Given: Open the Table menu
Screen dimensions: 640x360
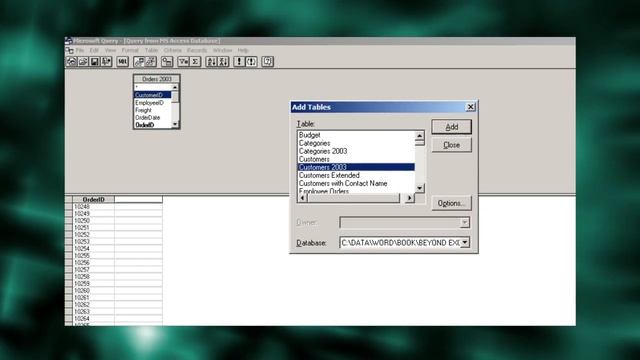Looking at the screenshot, I should (x=151, y=50).
